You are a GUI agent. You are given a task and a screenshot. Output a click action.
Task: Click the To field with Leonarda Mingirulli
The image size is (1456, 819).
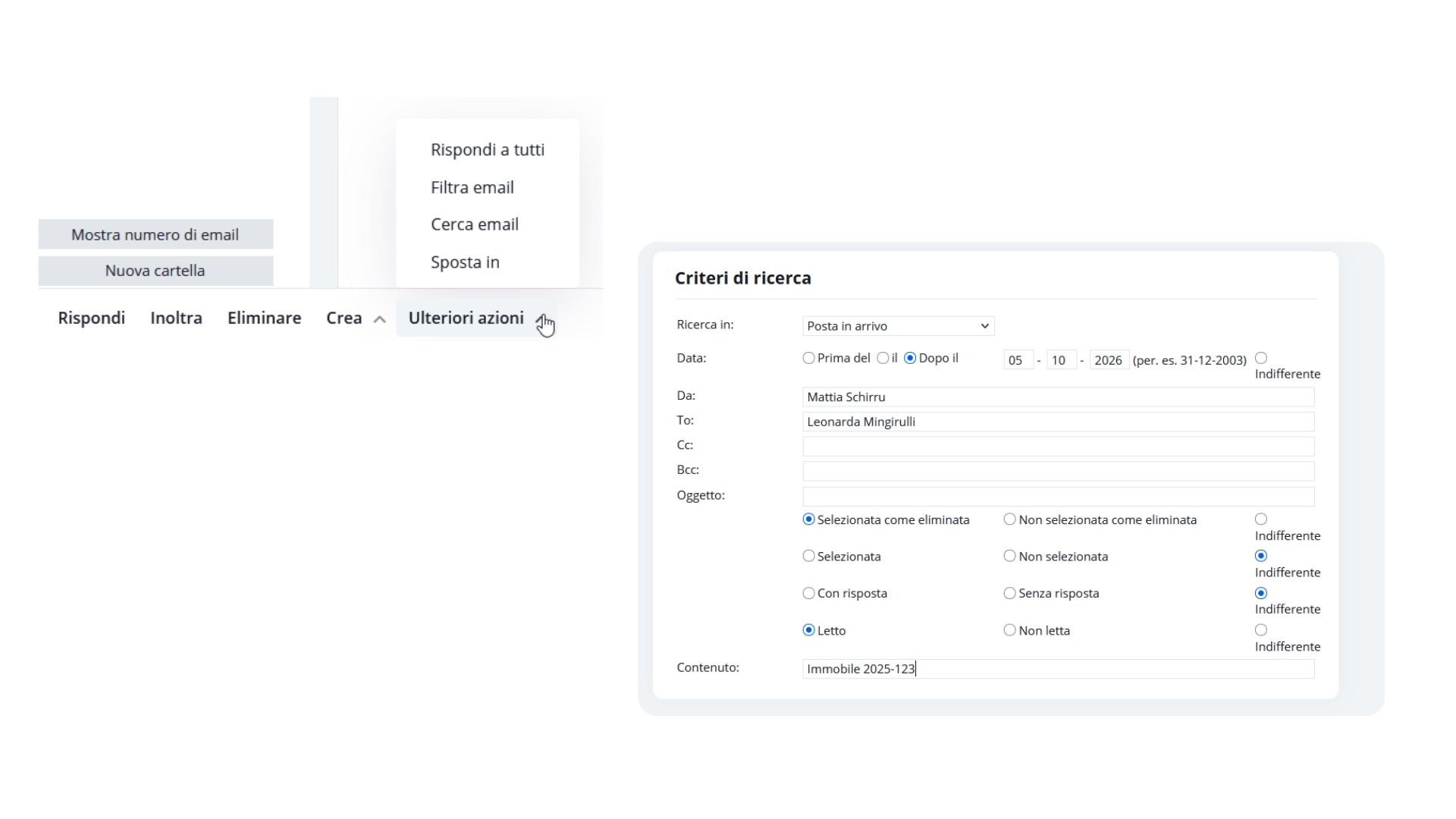pos(1059,422)
